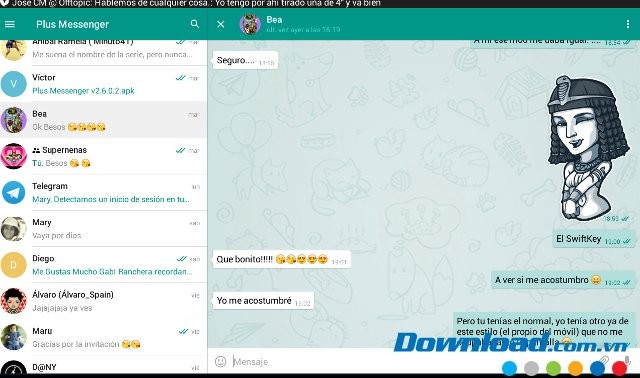Select the 'Seguro....' message bubble

pos(245,60)
